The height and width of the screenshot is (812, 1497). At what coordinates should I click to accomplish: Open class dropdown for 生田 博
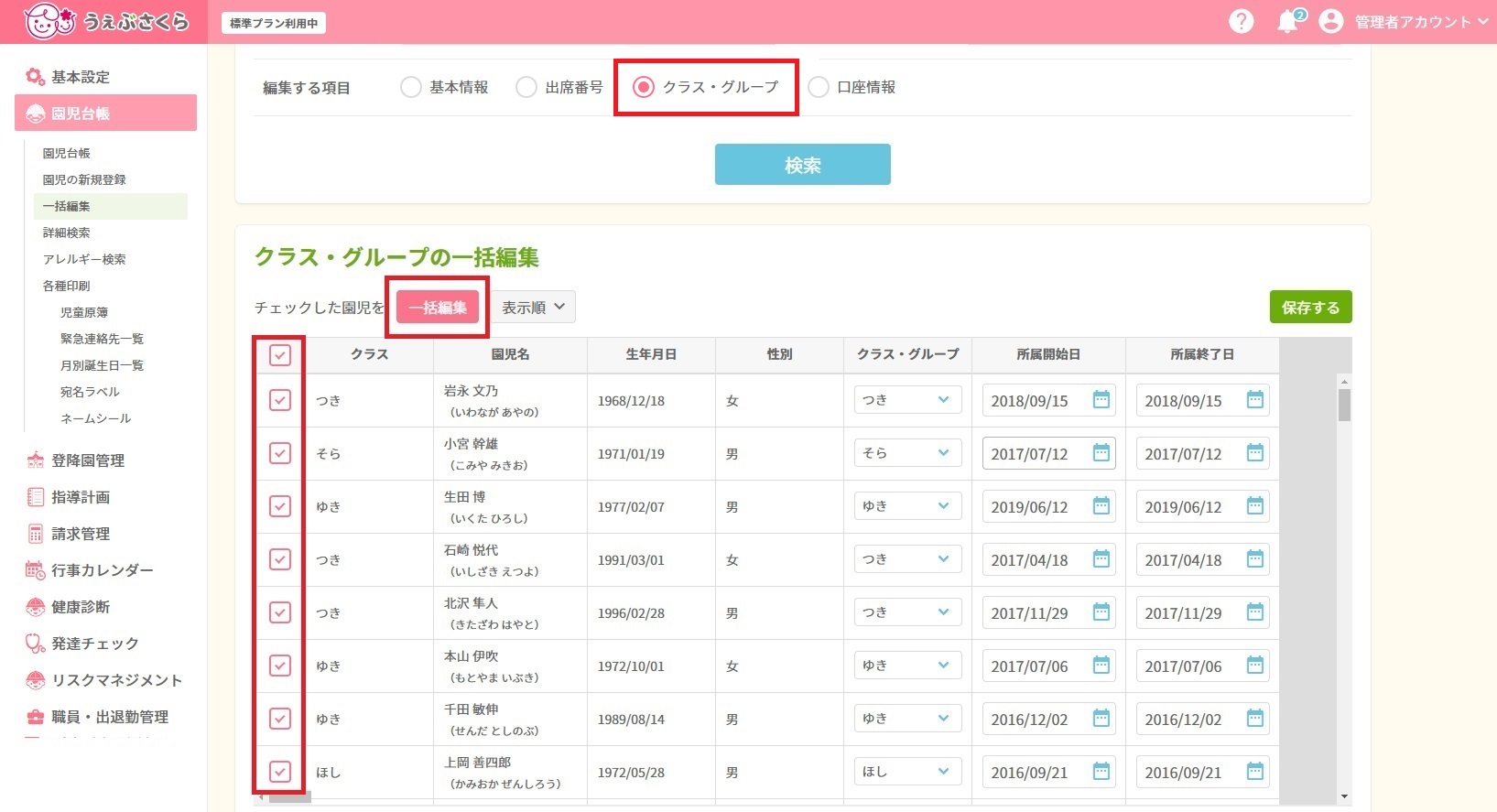coord(907,506)
